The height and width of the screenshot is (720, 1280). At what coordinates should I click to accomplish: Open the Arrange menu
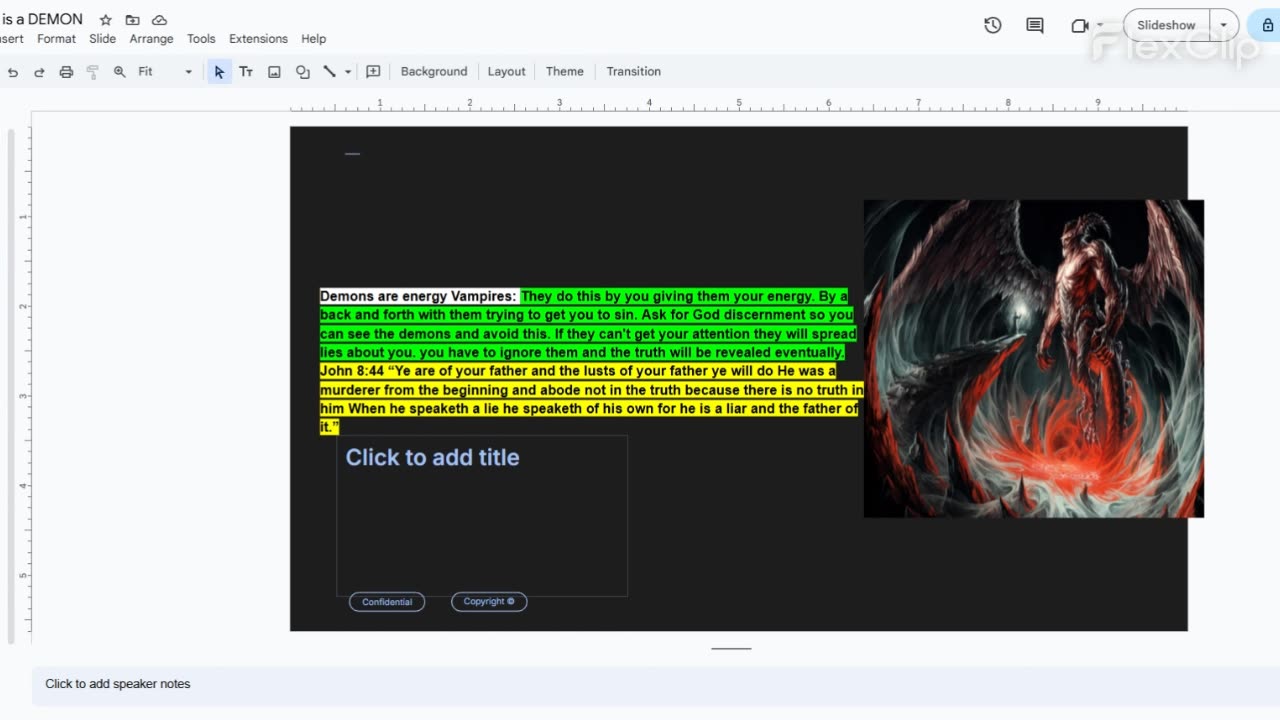pos(151,39)
